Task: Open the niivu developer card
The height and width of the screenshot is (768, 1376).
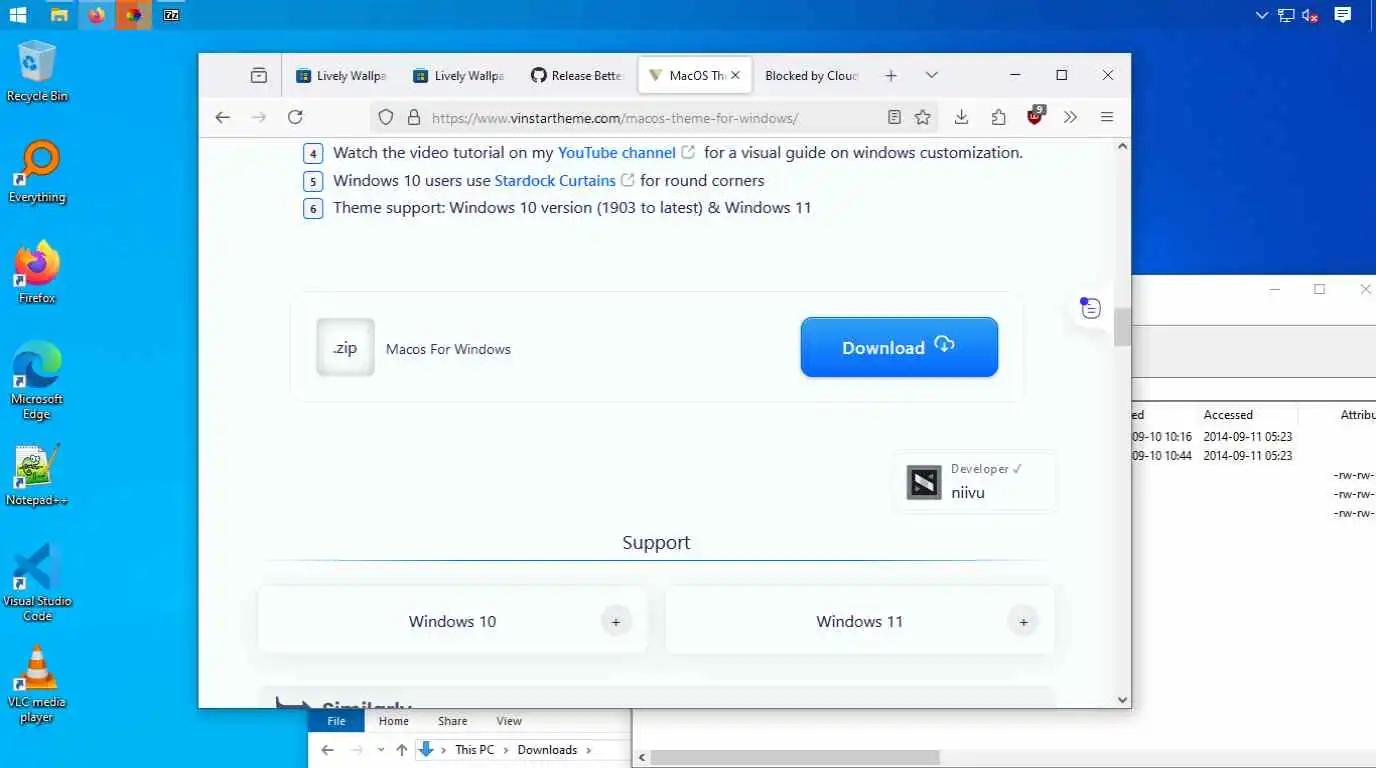Action: pyautogui.click(x=975, y=482)
